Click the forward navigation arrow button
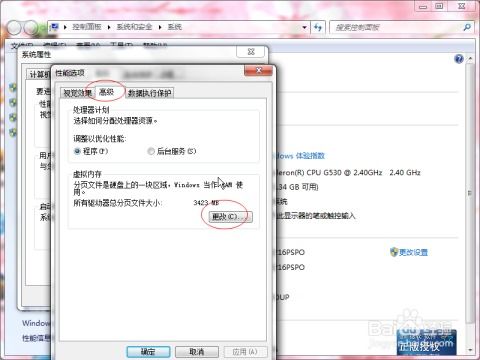Image resolution: width=480 pixels, height=360 pixels. tap(31, 28)
